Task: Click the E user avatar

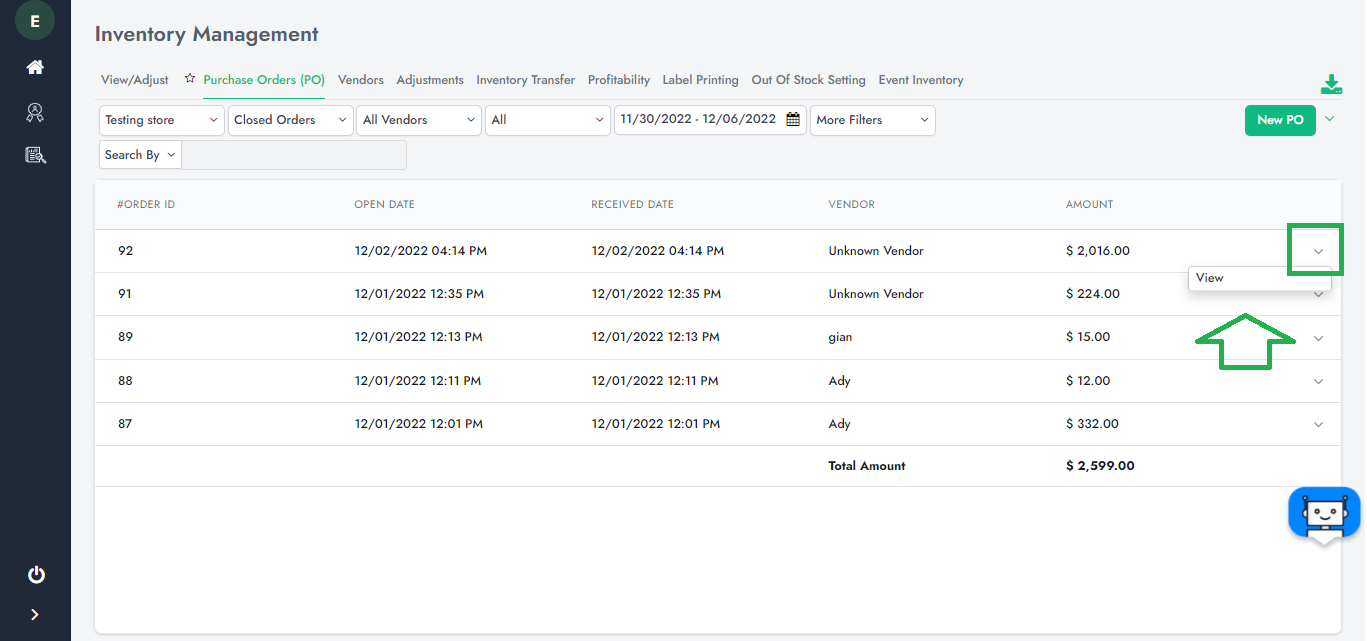Action: (x=35, y=20)
